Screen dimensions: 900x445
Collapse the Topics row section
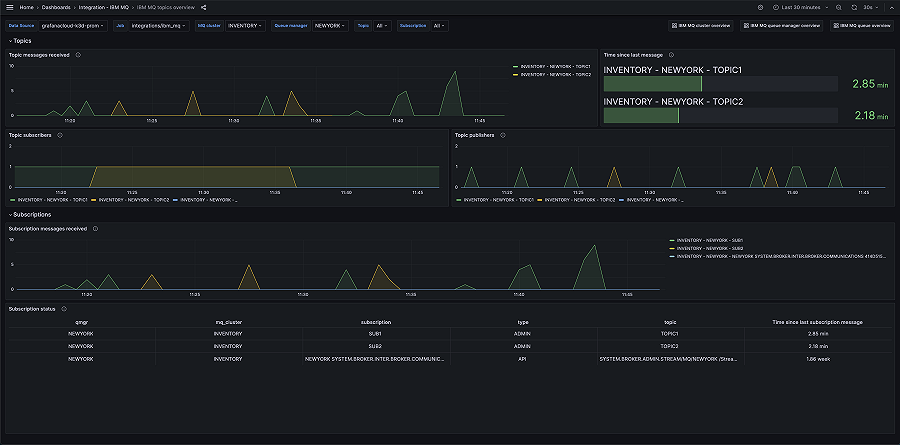(21, 40)
